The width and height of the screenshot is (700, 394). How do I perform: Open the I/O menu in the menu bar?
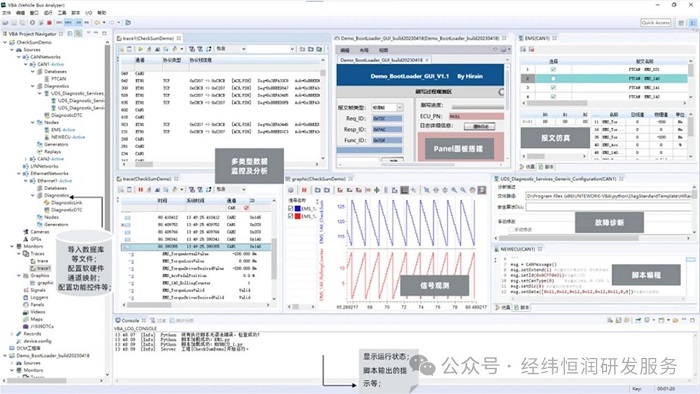(88, 13)
